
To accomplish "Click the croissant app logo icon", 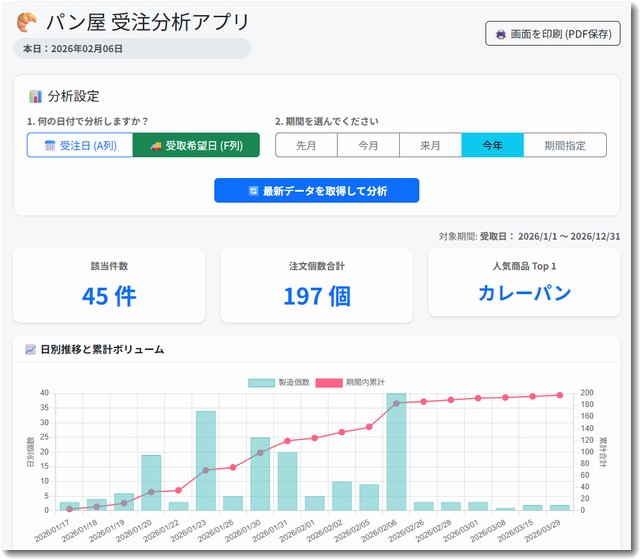I will [x=27, y=22].
